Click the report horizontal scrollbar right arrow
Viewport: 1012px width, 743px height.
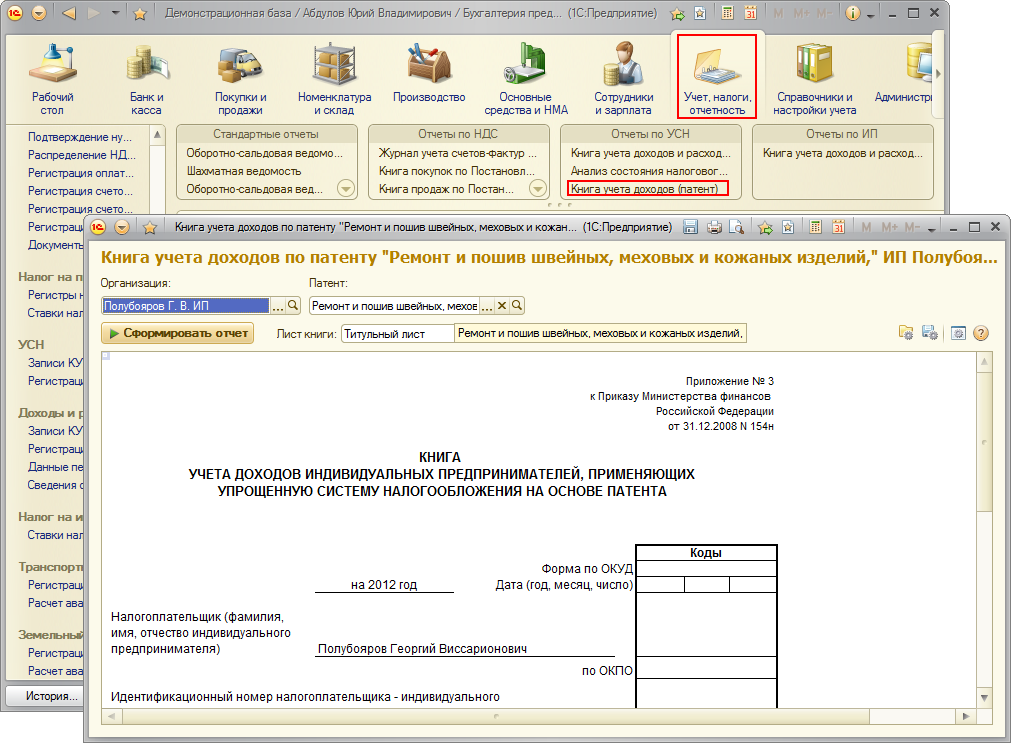[x=966, y=716]
